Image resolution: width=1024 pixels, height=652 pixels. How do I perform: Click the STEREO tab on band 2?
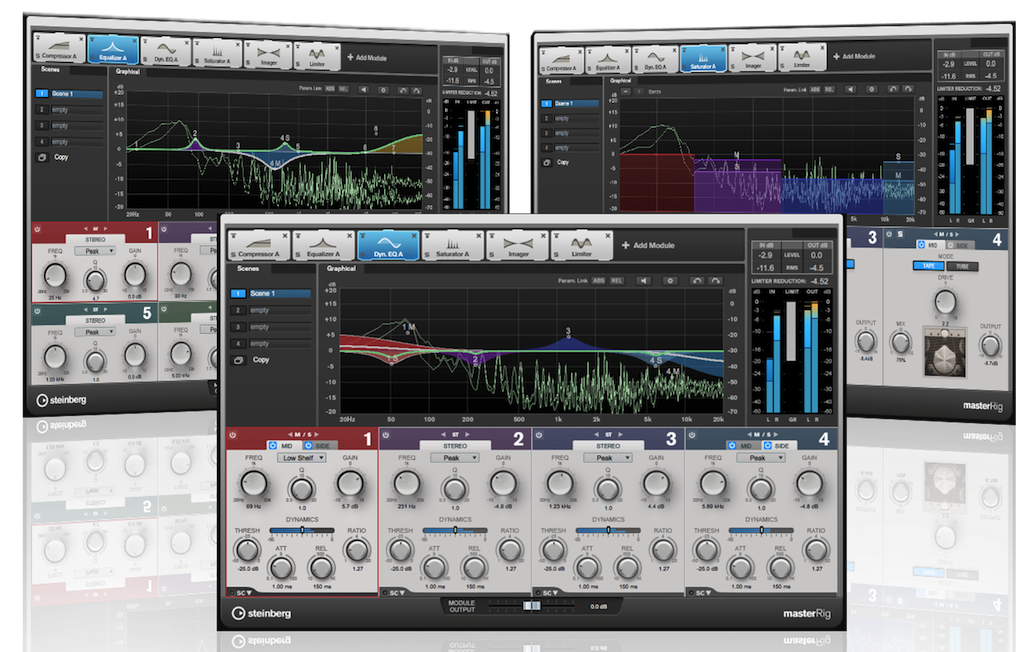(x=455, y=446)
